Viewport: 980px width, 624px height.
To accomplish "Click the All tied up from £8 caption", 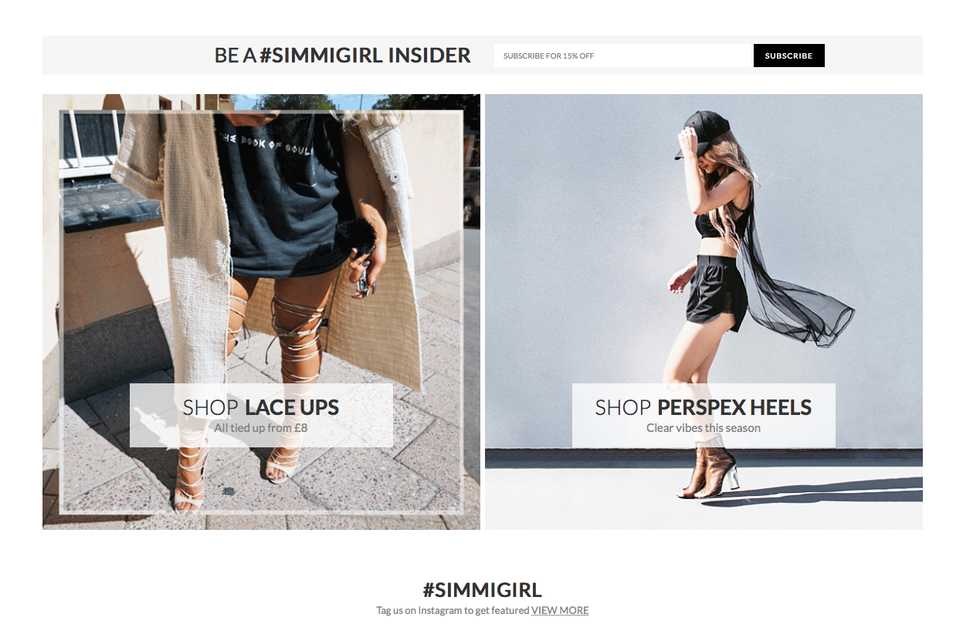I will [x=261, y=428].
